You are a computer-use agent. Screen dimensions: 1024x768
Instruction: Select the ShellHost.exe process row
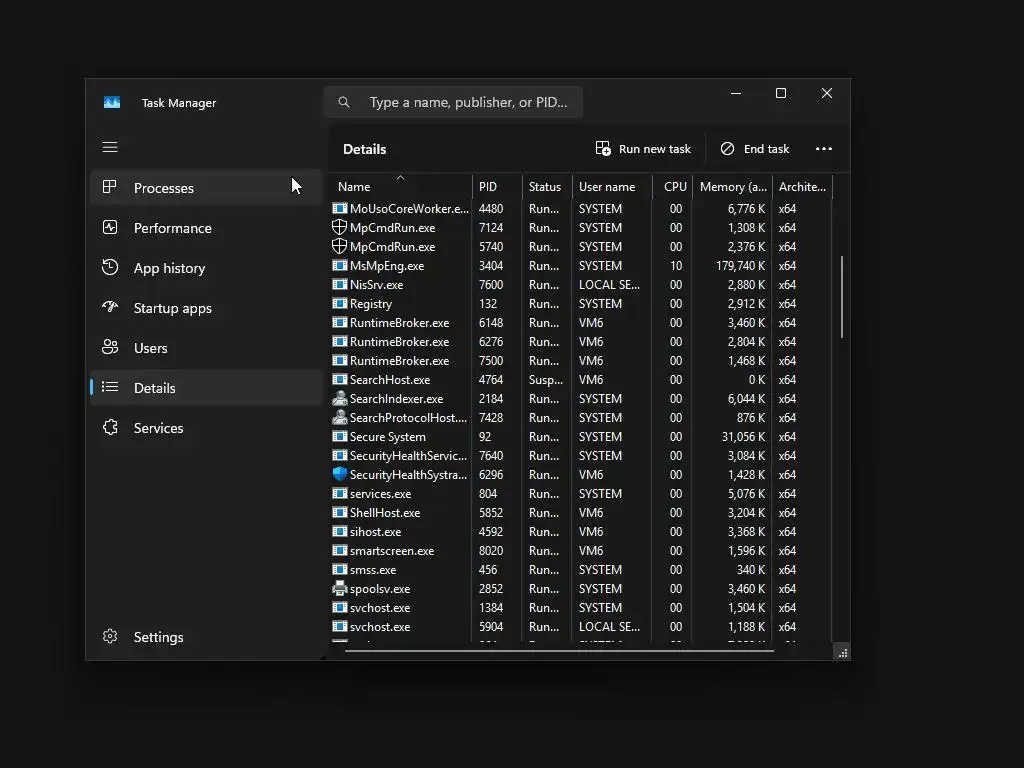[580, 512]
